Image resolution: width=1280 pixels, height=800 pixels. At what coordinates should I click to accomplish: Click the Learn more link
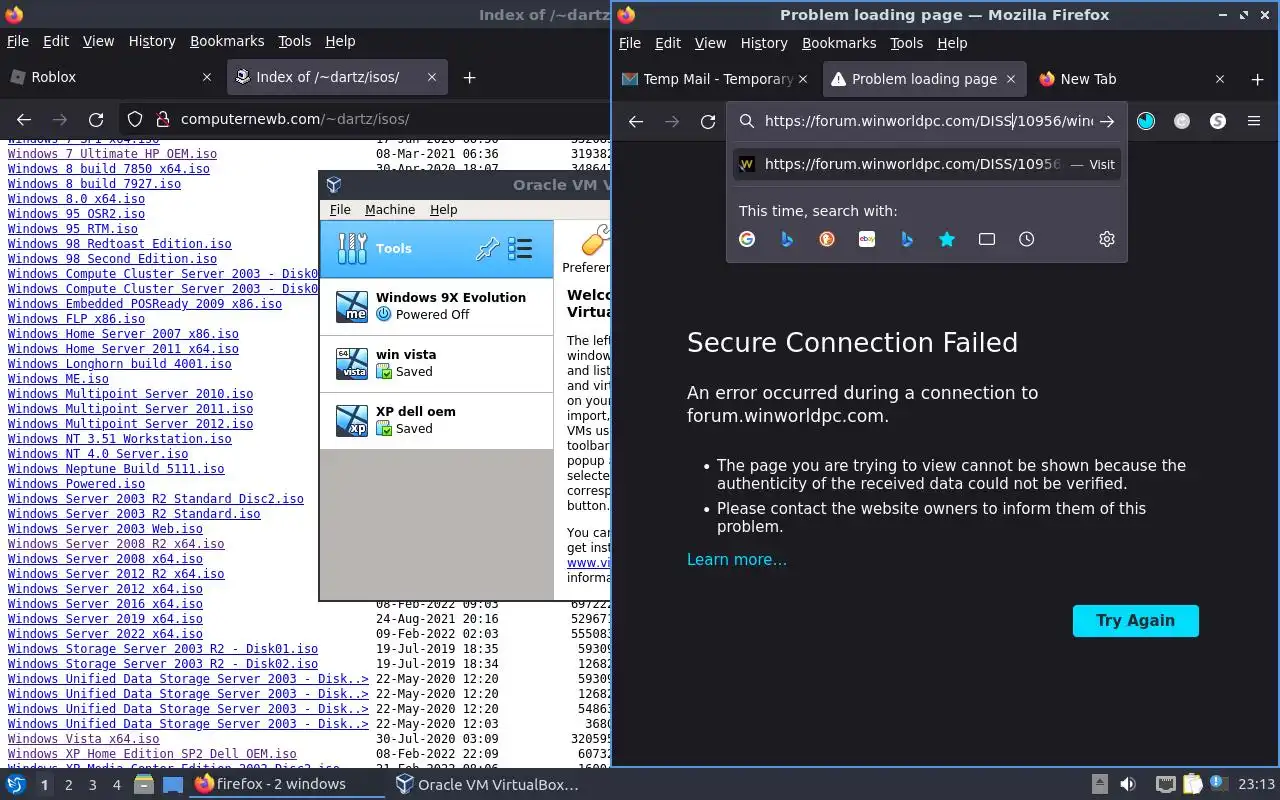point(737,559)
